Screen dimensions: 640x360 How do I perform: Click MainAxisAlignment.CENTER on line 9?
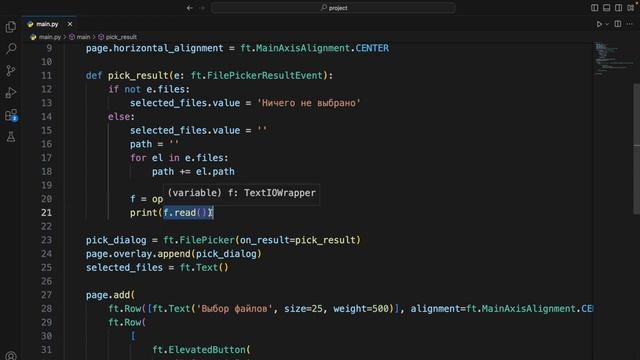[322, 48]
